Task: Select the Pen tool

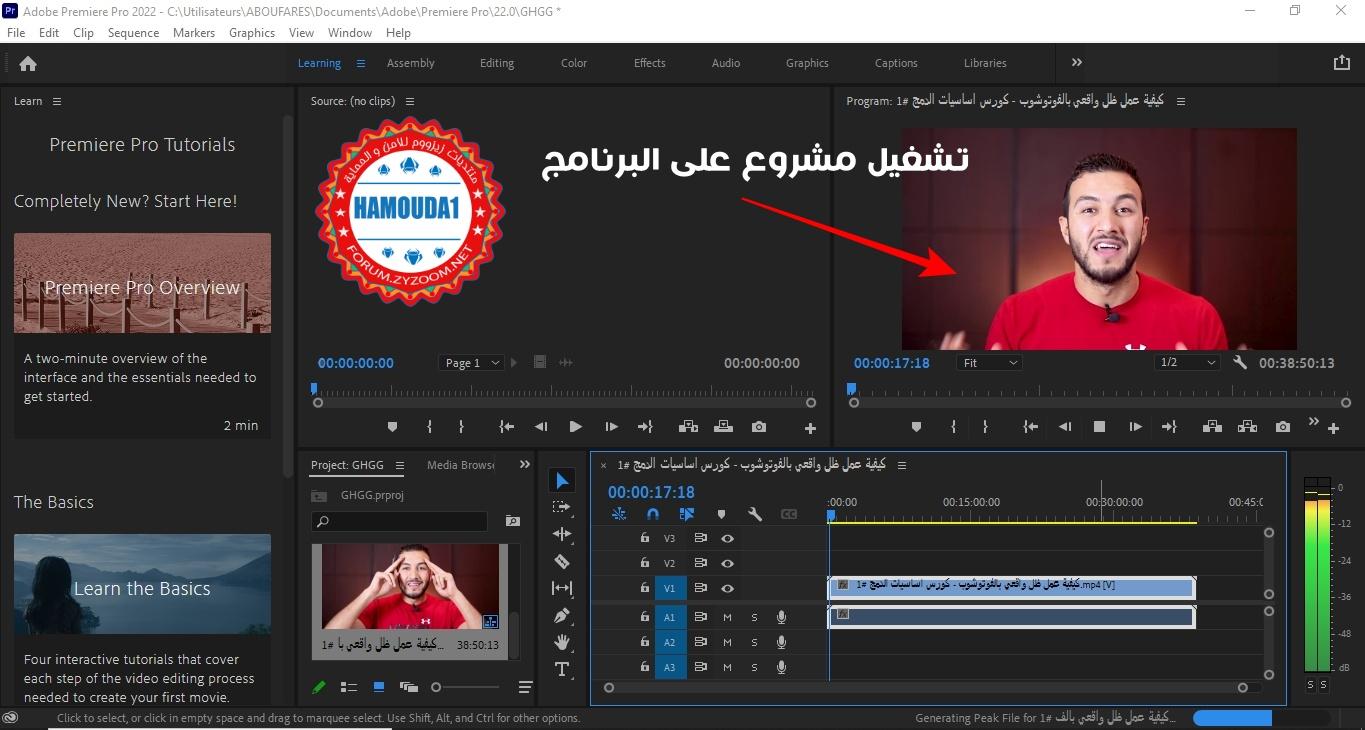Action: 562,615
